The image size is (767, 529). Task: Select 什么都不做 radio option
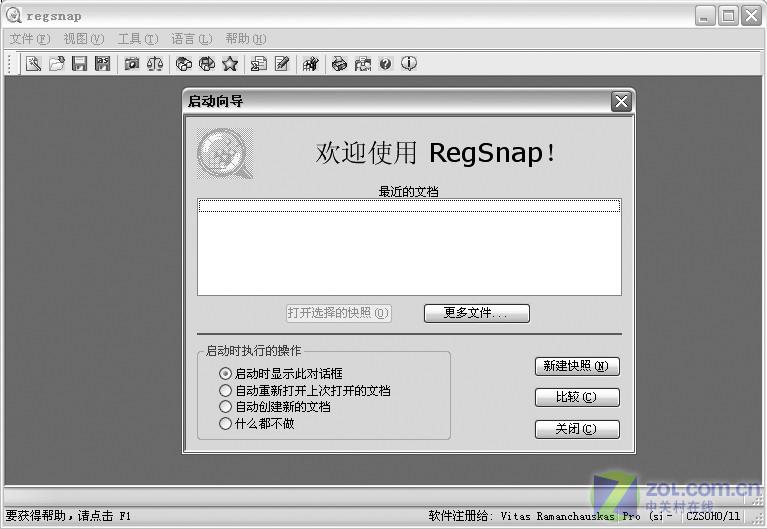pos(257,423)
